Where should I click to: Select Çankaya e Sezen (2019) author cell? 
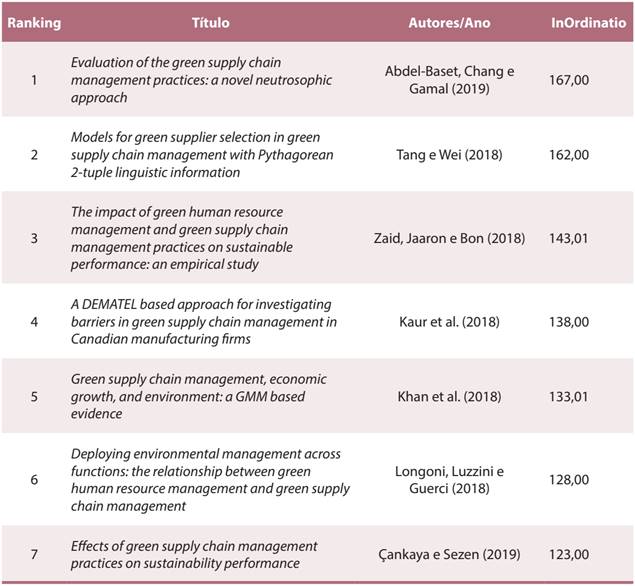click(449, 556)
